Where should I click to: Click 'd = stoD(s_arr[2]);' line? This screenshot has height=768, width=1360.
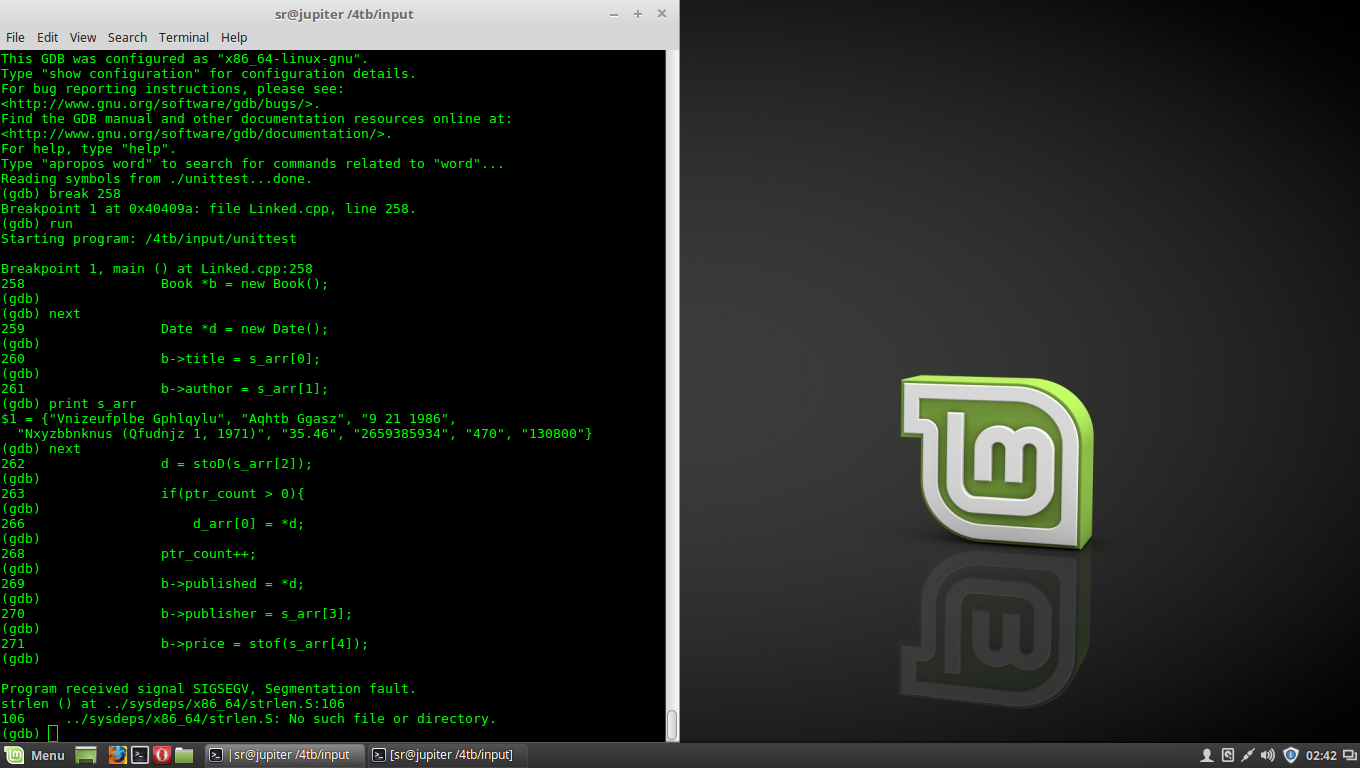236,464
